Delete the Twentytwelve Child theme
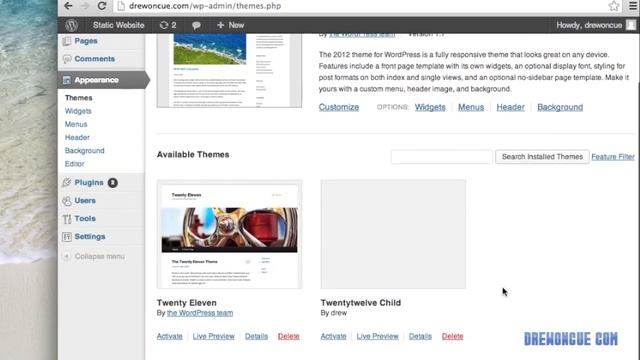Screen dimensions: 640x360 pyautogui.click(x=452, y=336)
